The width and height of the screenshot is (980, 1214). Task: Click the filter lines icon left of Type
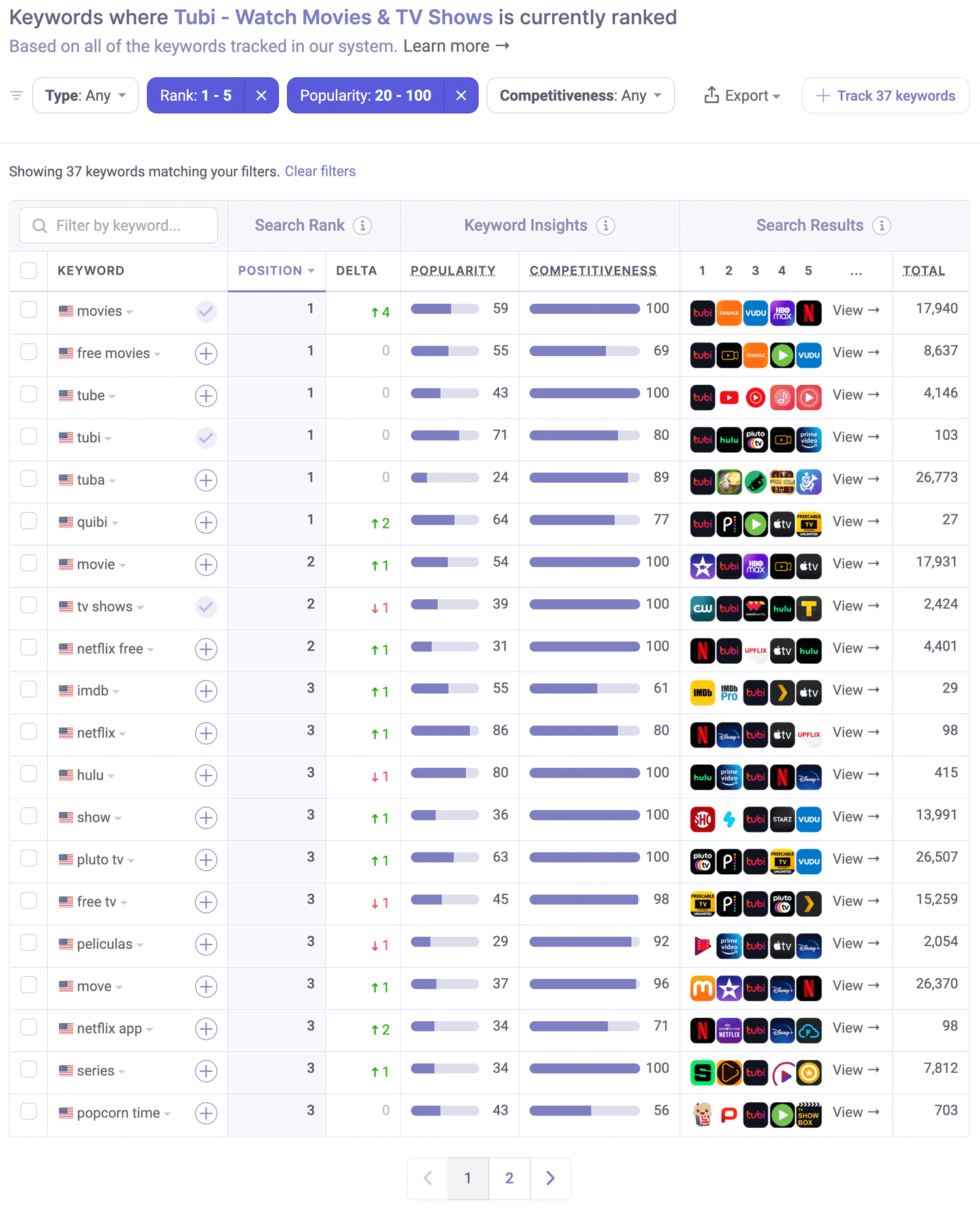pyautogui.click(x=17, y=95)
